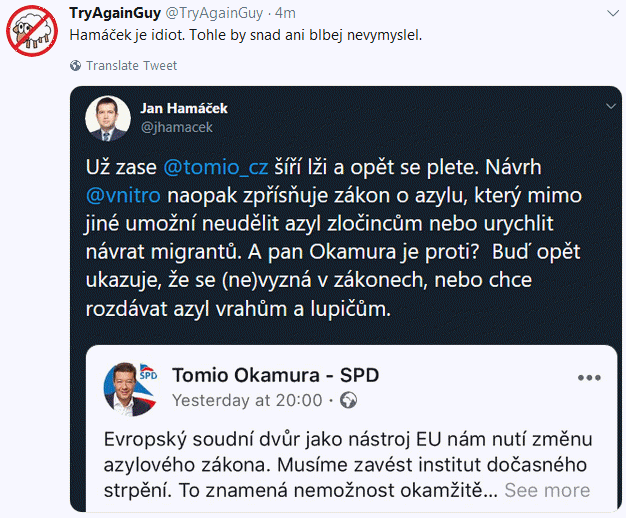
Task: Open the Tomio Okamura - SPD page name
Action: tap(275, 375)
